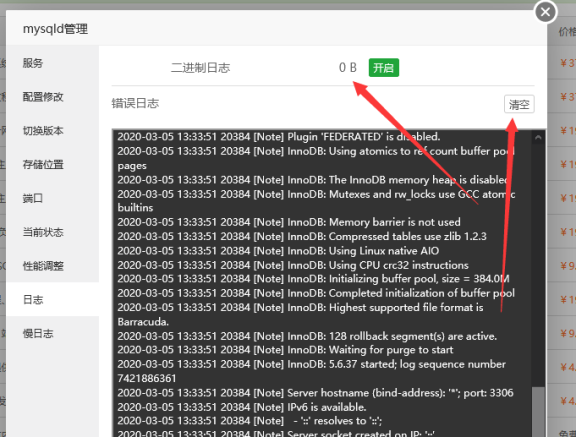This screenshot has width=576, height=437.
Task: Click log line Highest supported file format
Action: (300, 315)
